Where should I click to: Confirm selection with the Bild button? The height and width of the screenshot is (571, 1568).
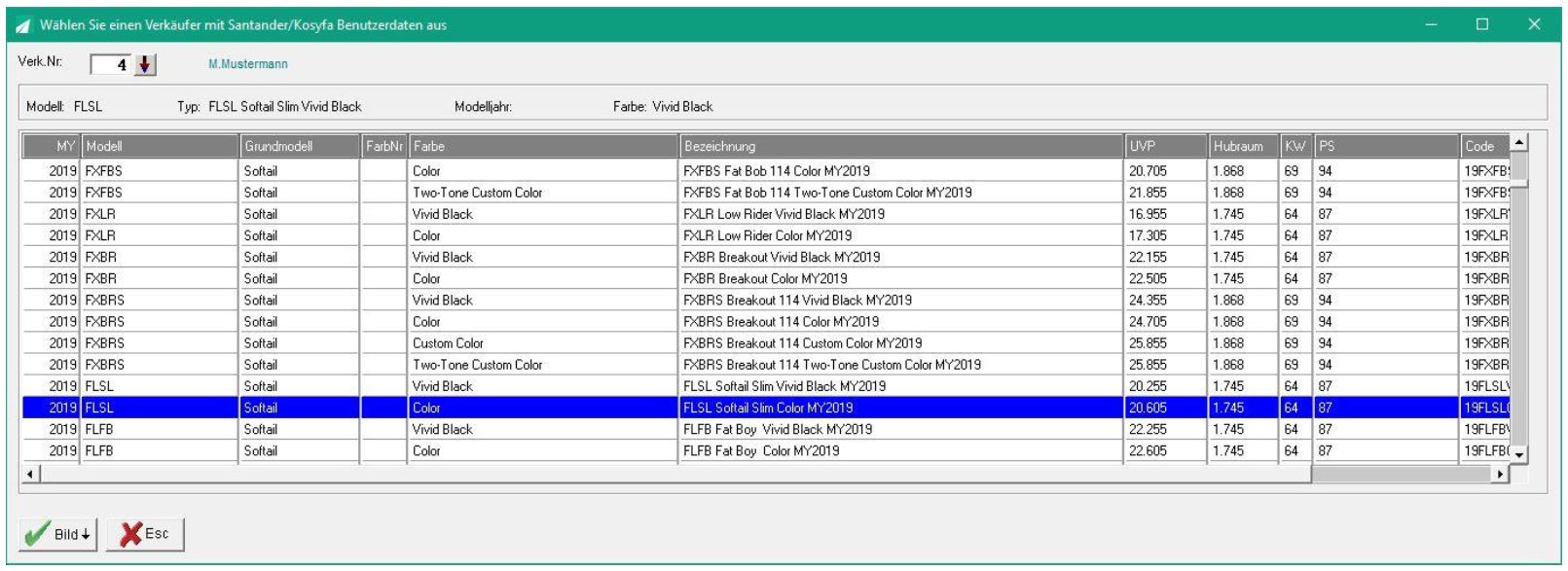[x=57, y=534]
